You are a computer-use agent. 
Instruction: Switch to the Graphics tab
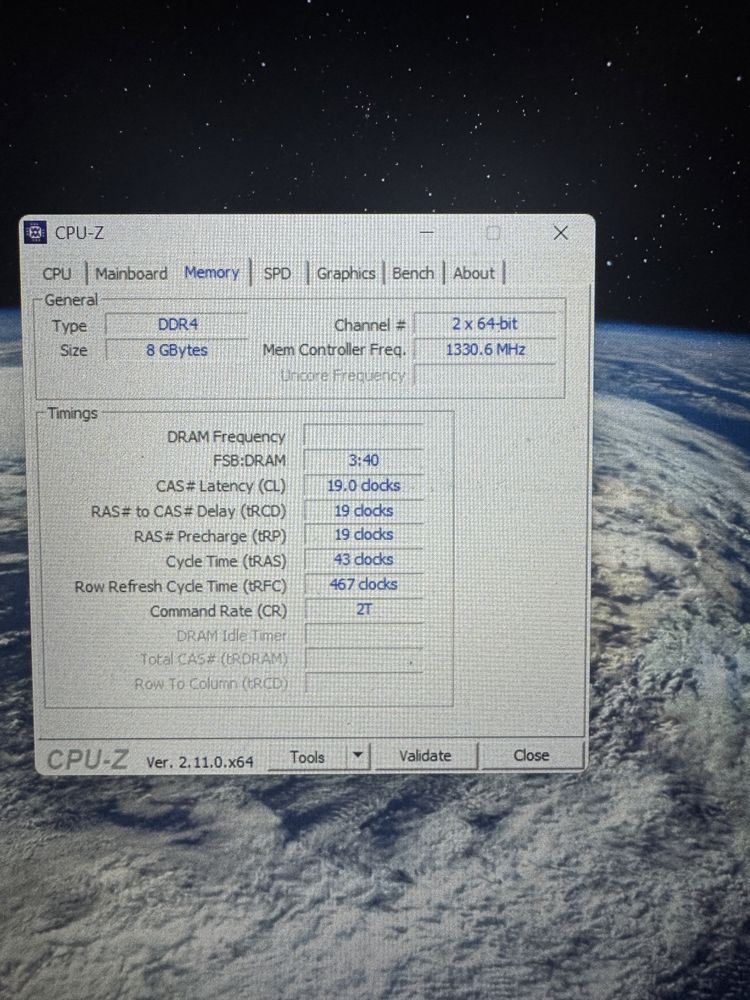[x=346, y=274]
